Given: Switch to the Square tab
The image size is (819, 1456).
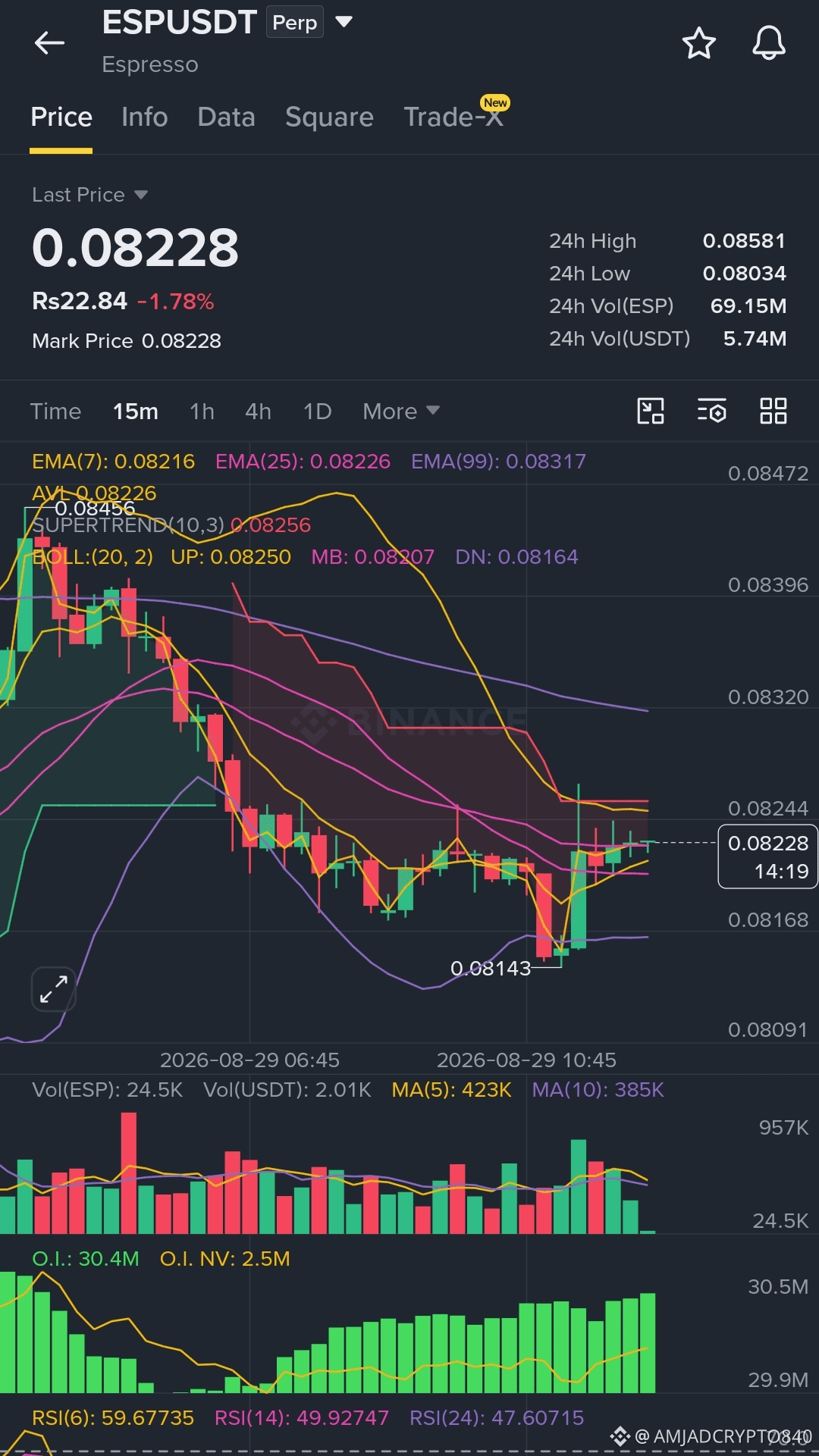Looking at the screenshot, I should tap(329, 117).
